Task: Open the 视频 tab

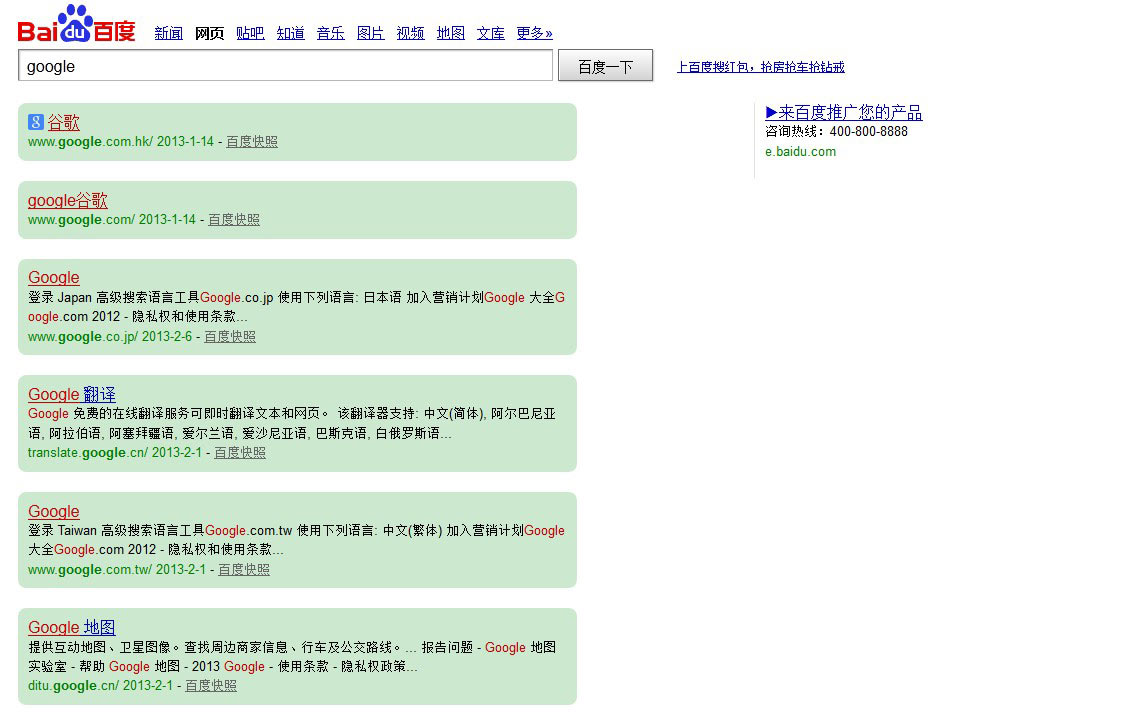Action: click(411, 33)
